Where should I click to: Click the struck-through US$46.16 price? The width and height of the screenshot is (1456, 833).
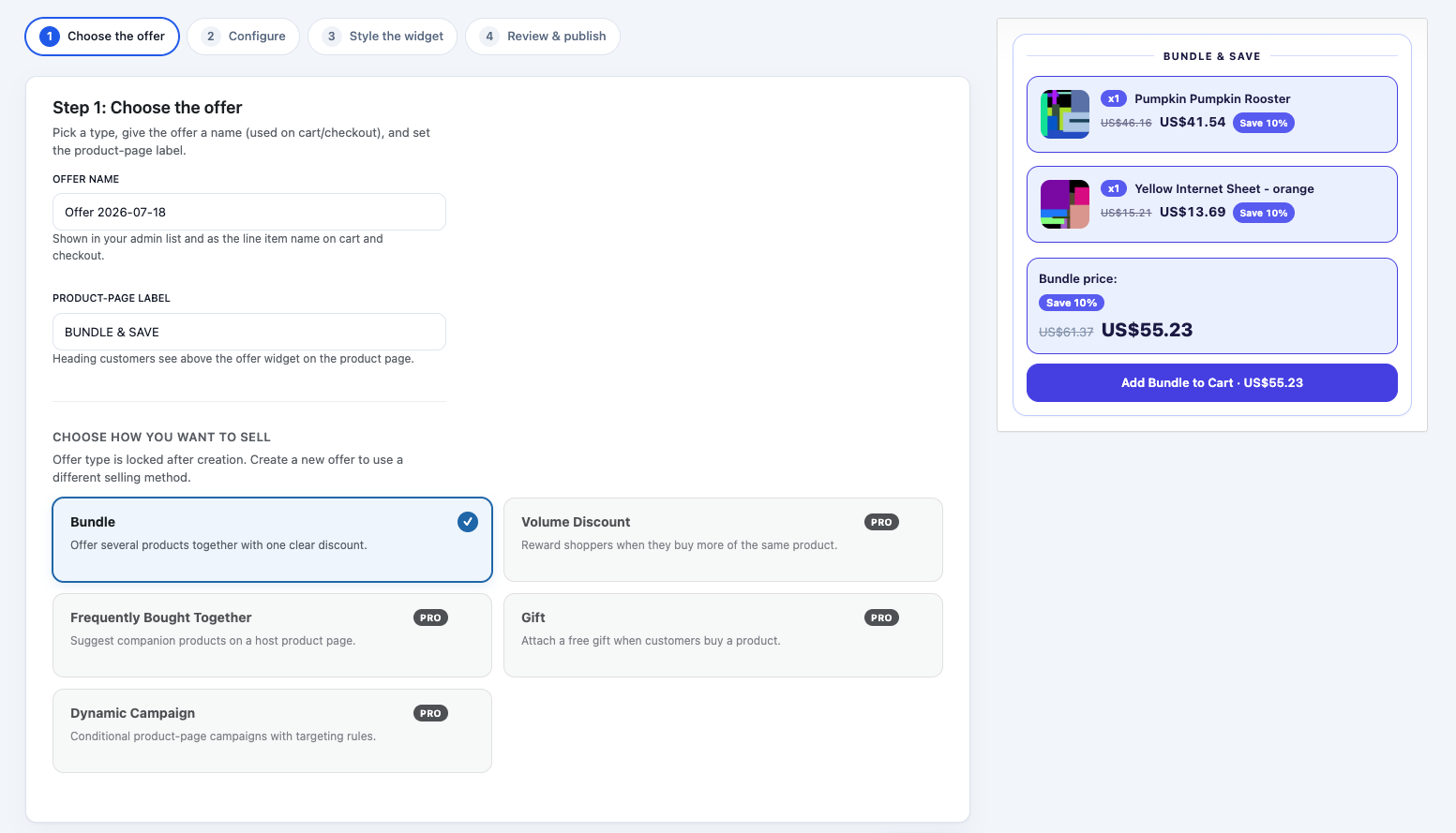point(1126,123)
